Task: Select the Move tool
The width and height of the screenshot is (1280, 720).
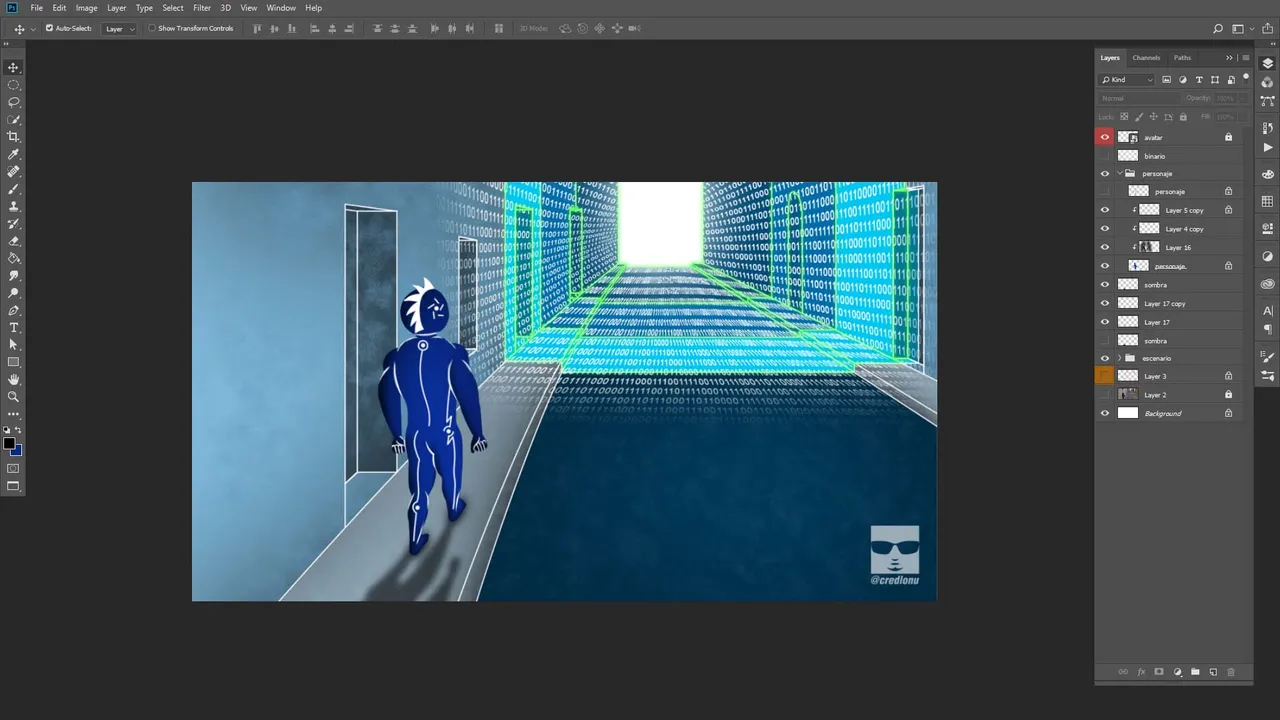Action: [13, 67]
